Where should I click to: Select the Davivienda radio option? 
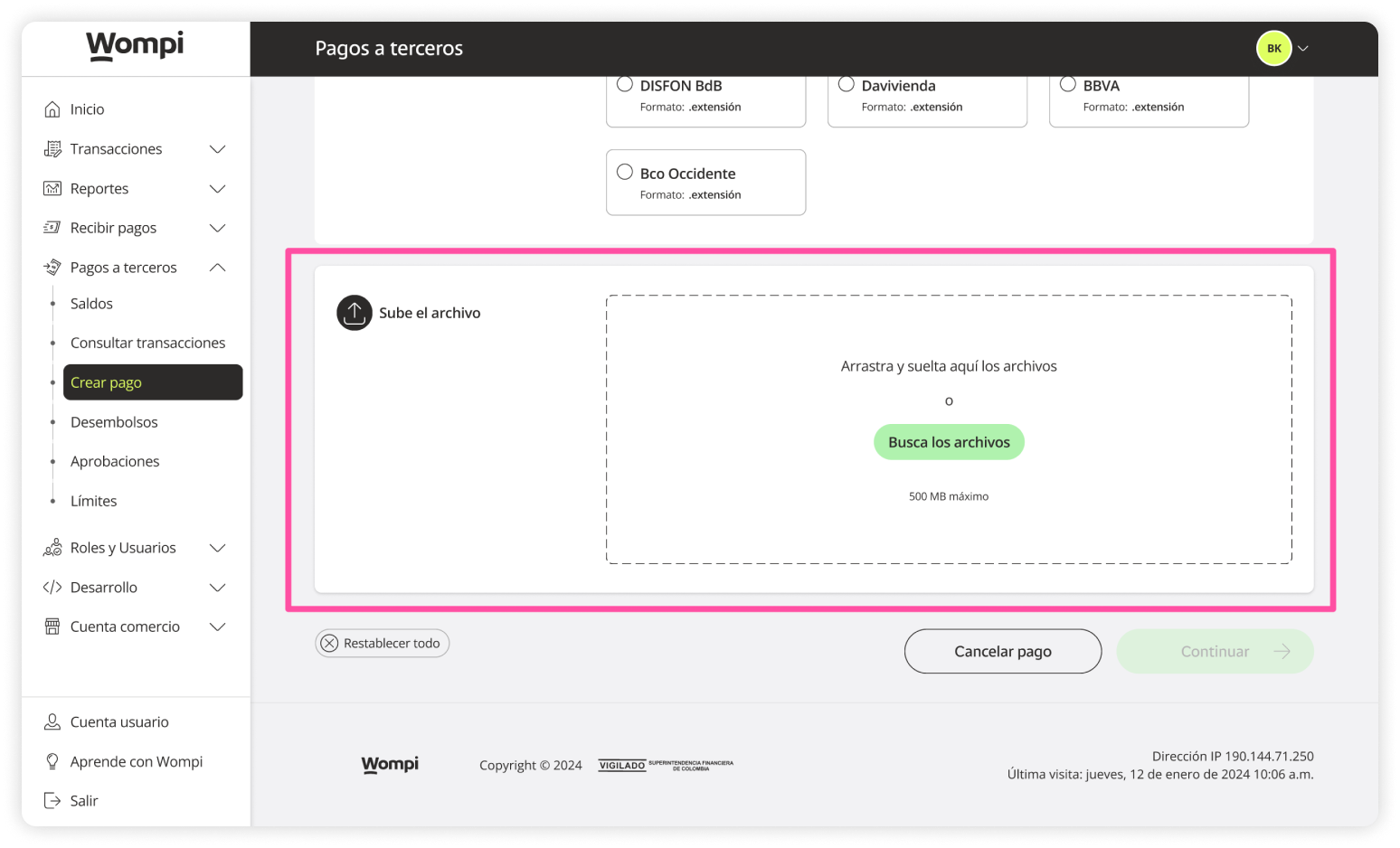[847, 85]
